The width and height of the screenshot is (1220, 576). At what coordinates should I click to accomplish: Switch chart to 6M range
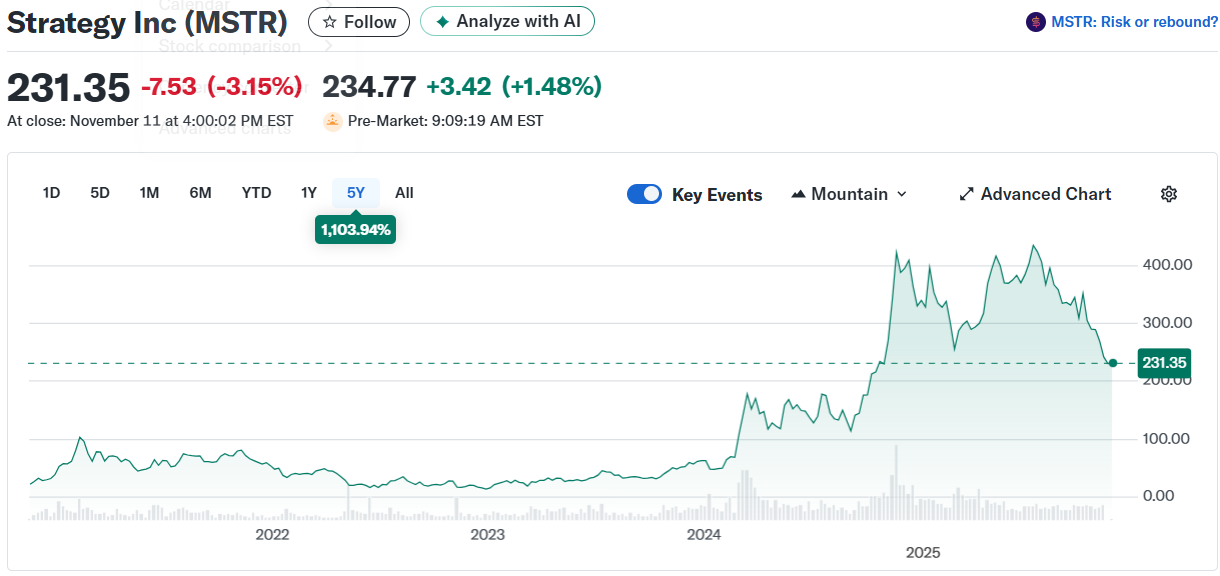[200, 193]
